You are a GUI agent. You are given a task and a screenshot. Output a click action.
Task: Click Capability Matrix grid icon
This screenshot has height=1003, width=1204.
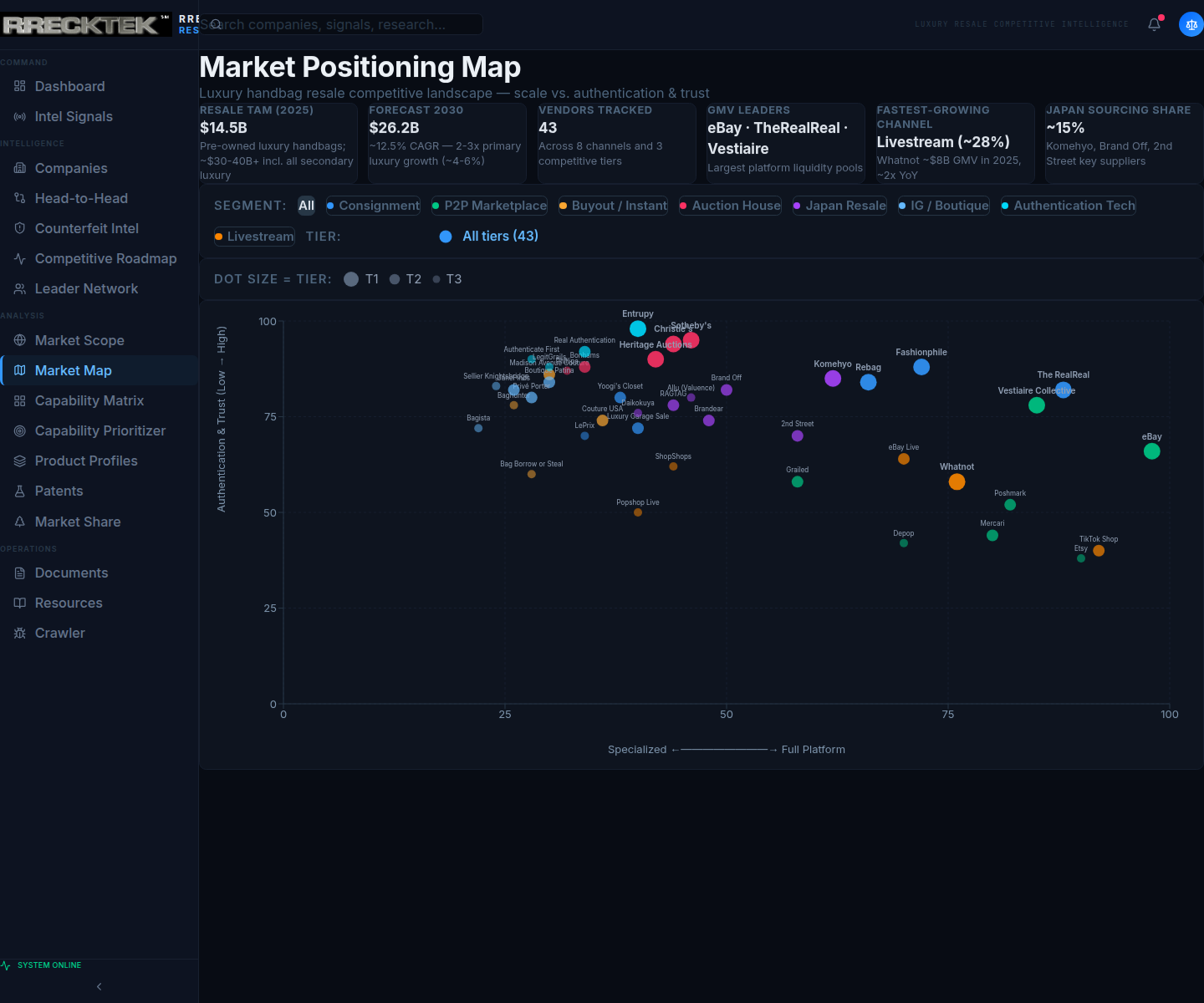point(20,400)
